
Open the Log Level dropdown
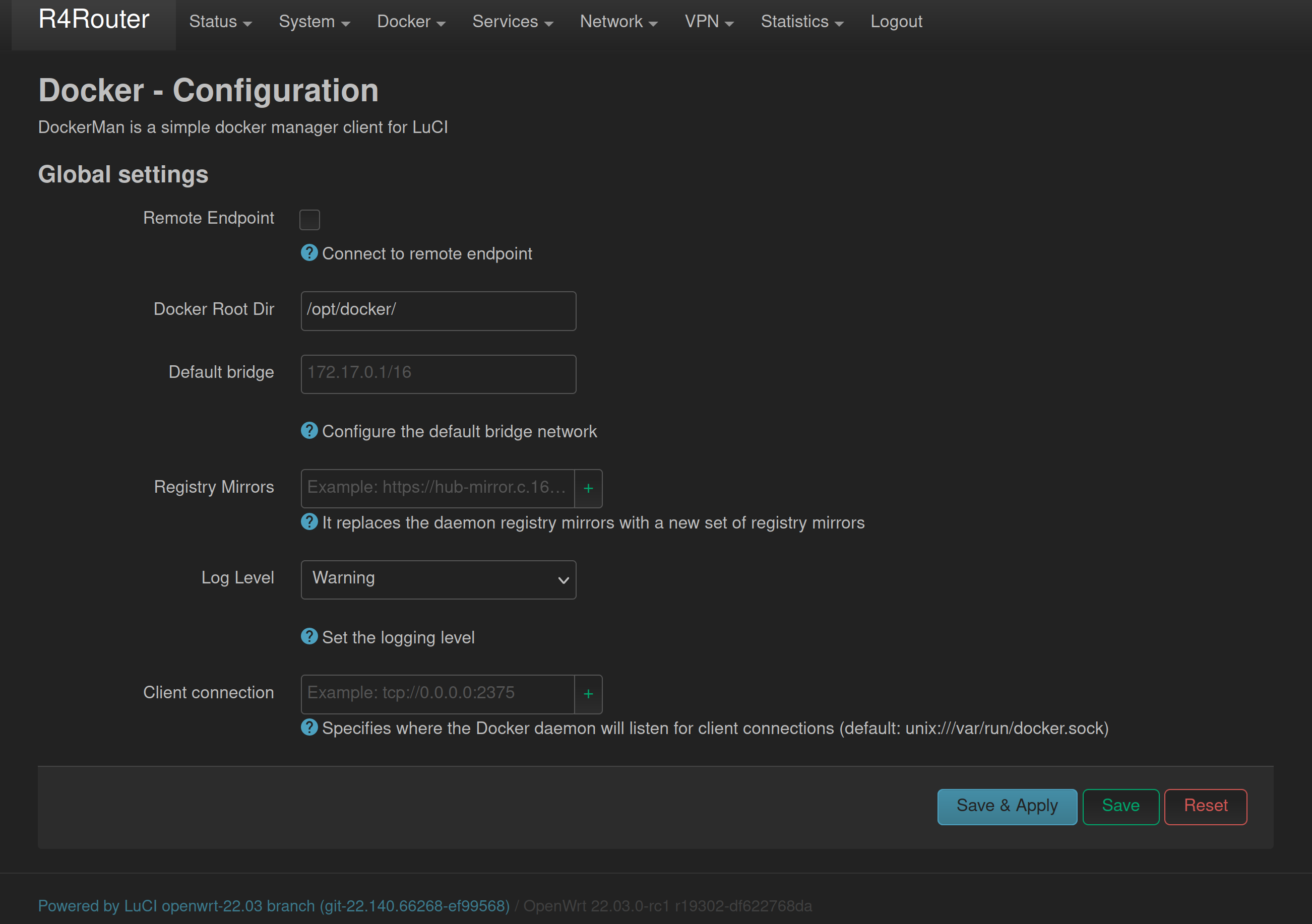438,579
